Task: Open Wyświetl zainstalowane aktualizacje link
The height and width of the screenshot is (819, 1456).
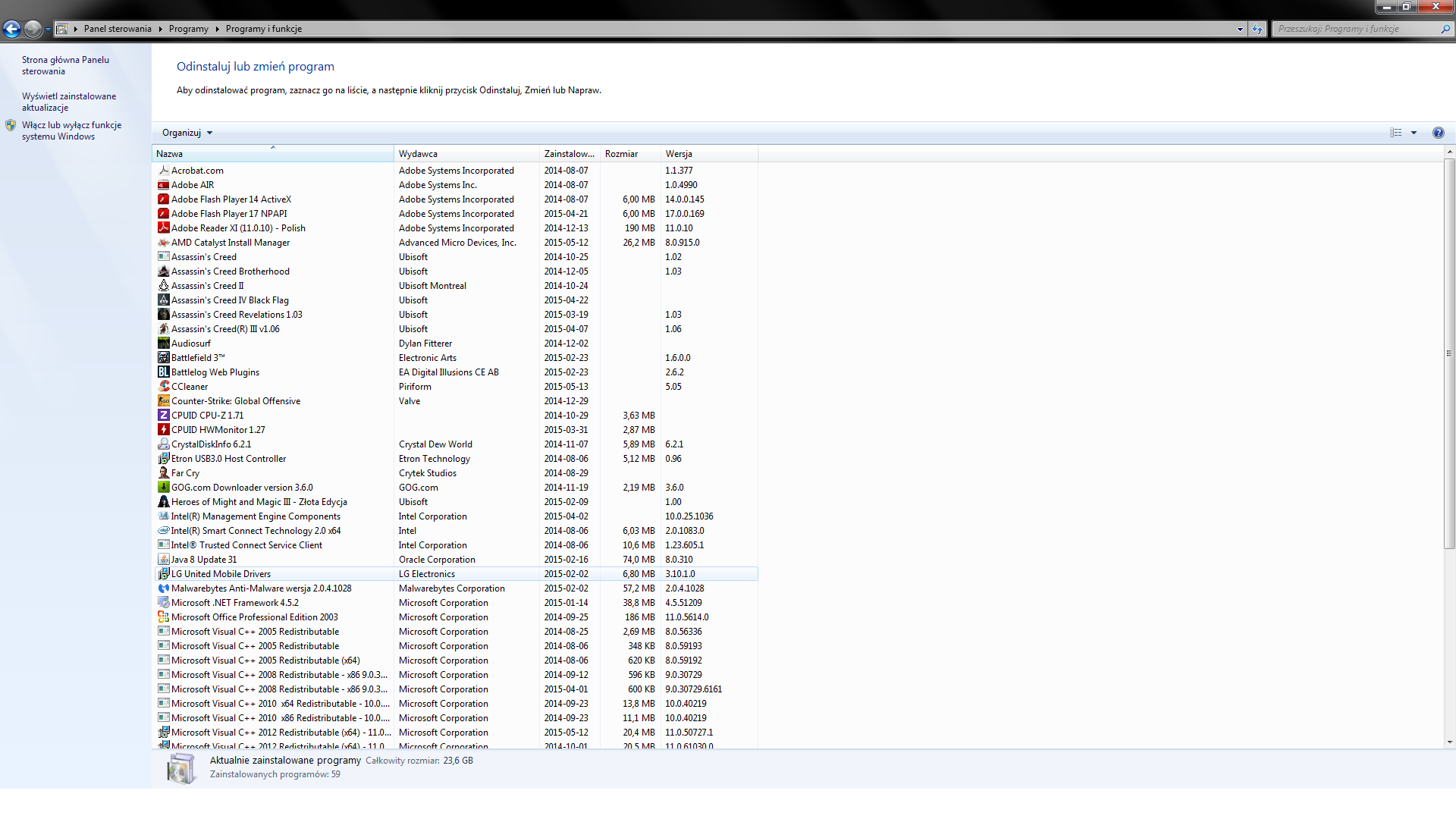Action: point(69,102)
